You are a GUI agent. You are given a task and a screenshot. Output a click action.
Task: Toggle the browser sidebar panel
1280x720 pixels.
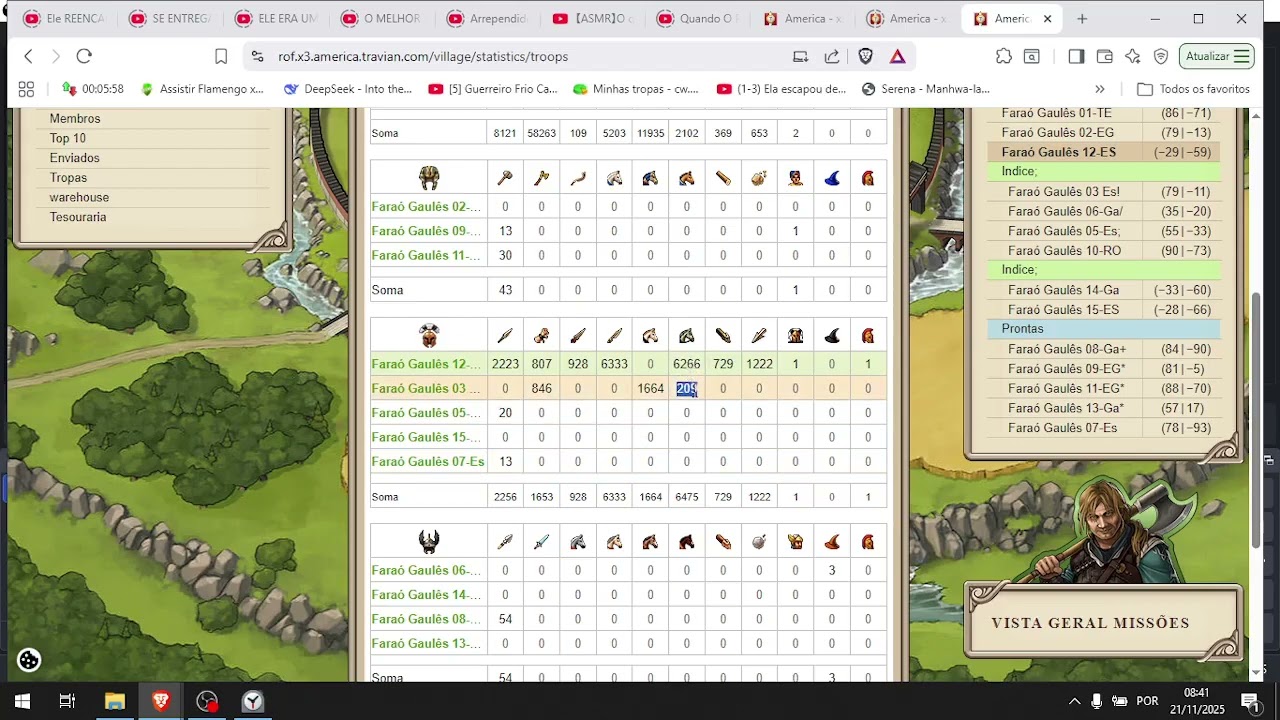pyautogui.click(x=1076, y=57)
